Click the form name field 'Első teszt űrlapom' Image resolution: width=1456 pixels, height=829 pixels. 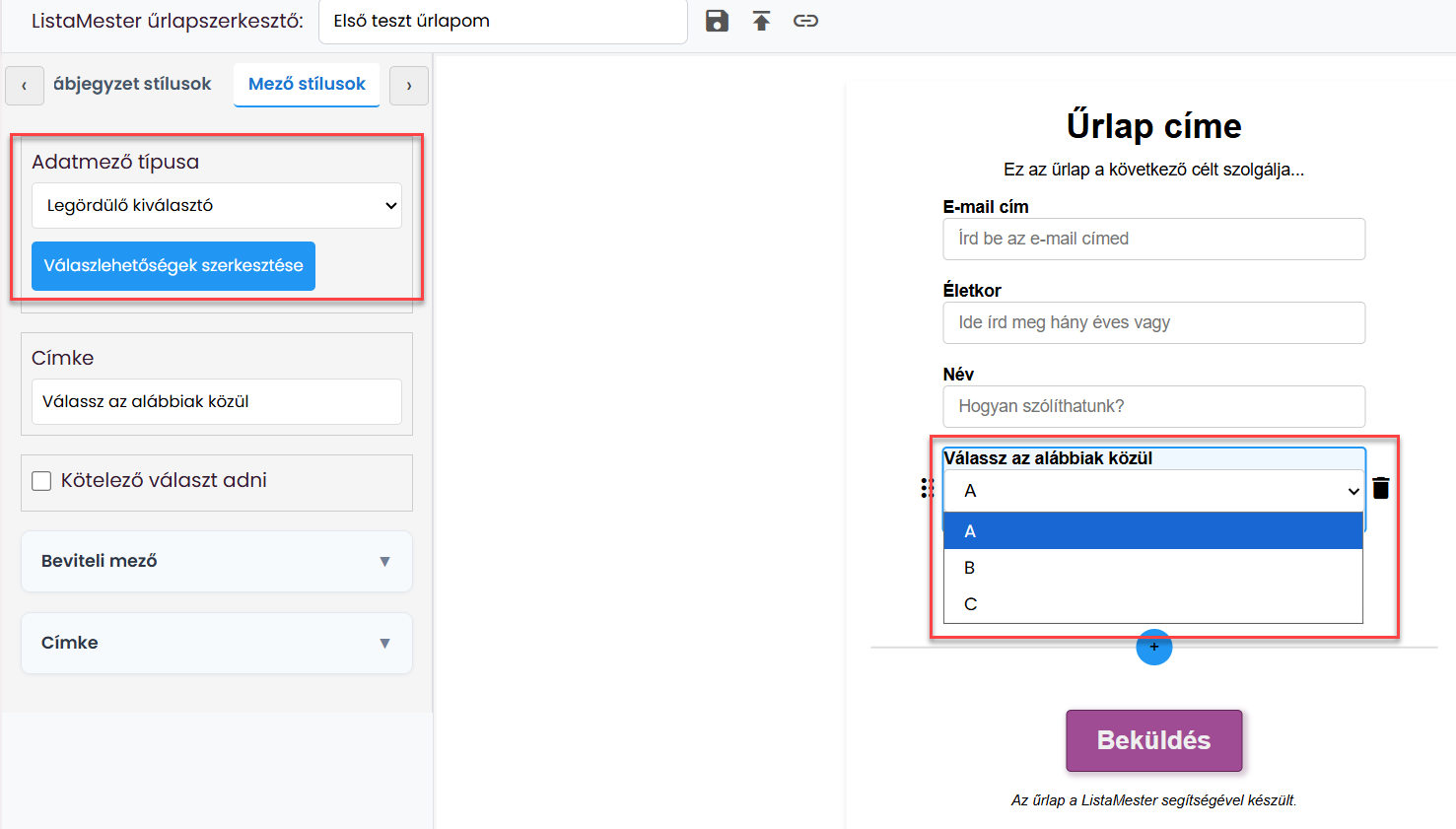click(x=503, y=22)
